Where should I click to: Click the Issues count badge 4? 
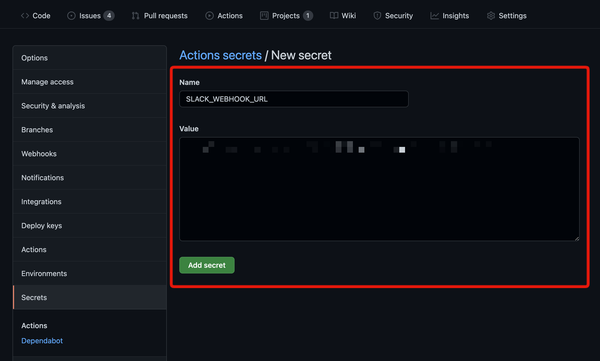click(109, 16)
